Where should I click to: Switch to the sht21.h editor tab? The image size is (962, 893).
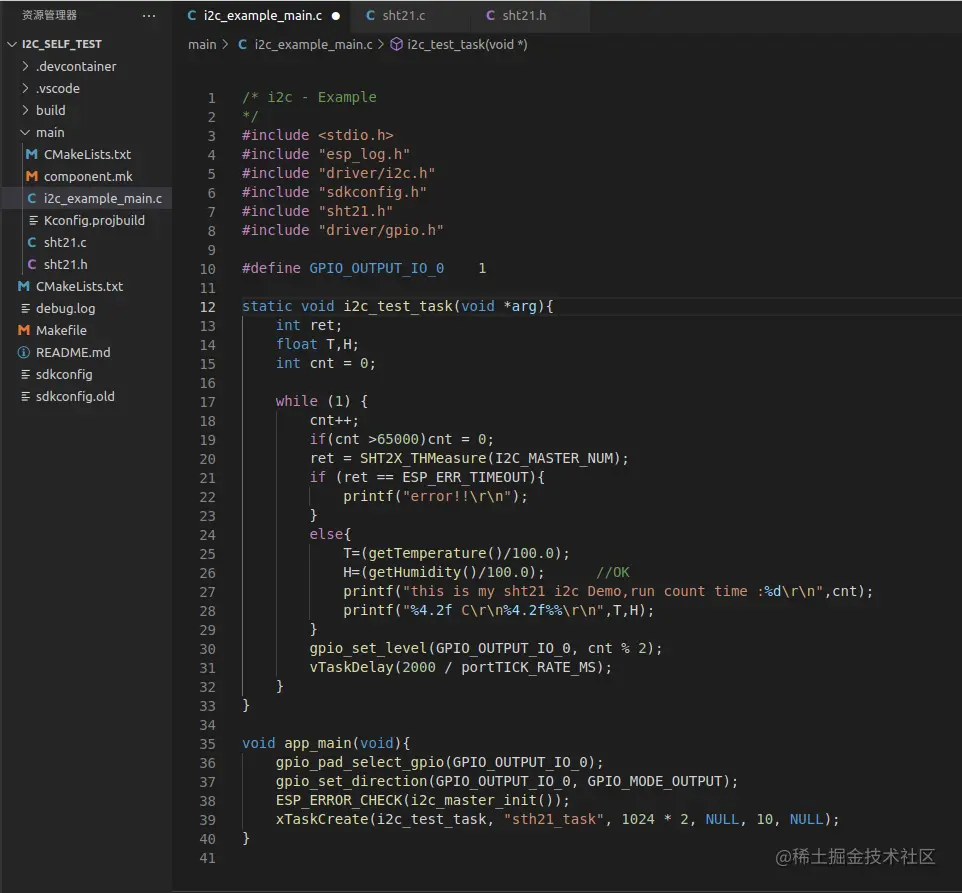click(x=523, y=16)
